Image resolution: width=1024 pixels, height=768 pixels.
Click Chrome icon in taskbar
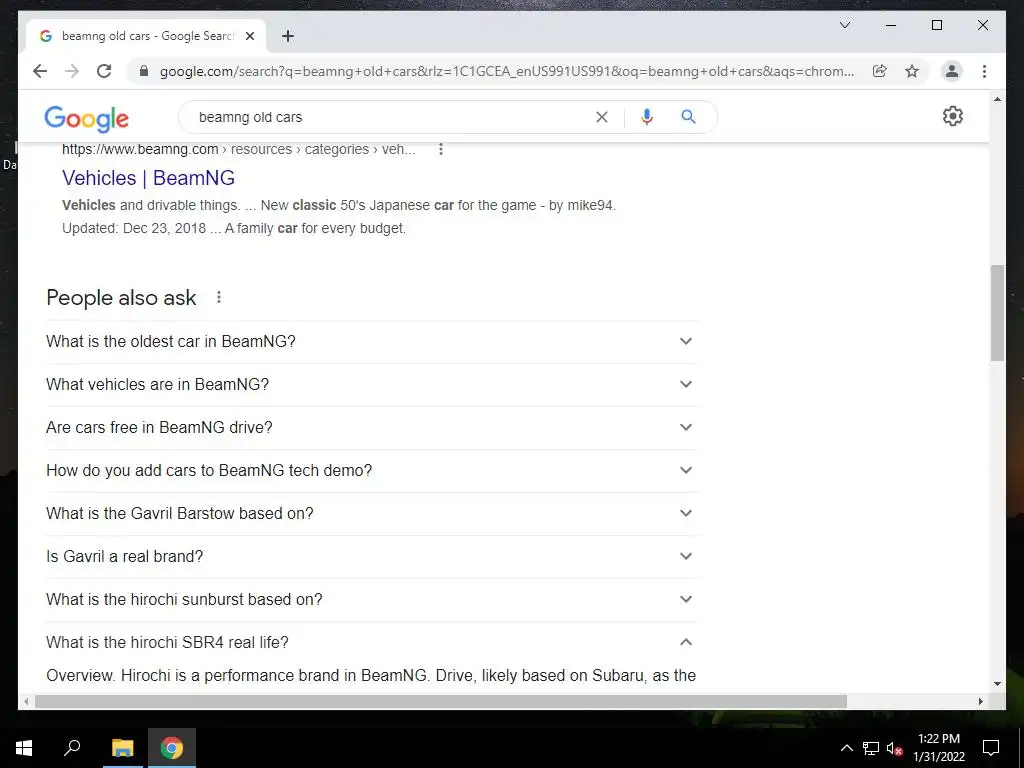click(x=172, y=748)
